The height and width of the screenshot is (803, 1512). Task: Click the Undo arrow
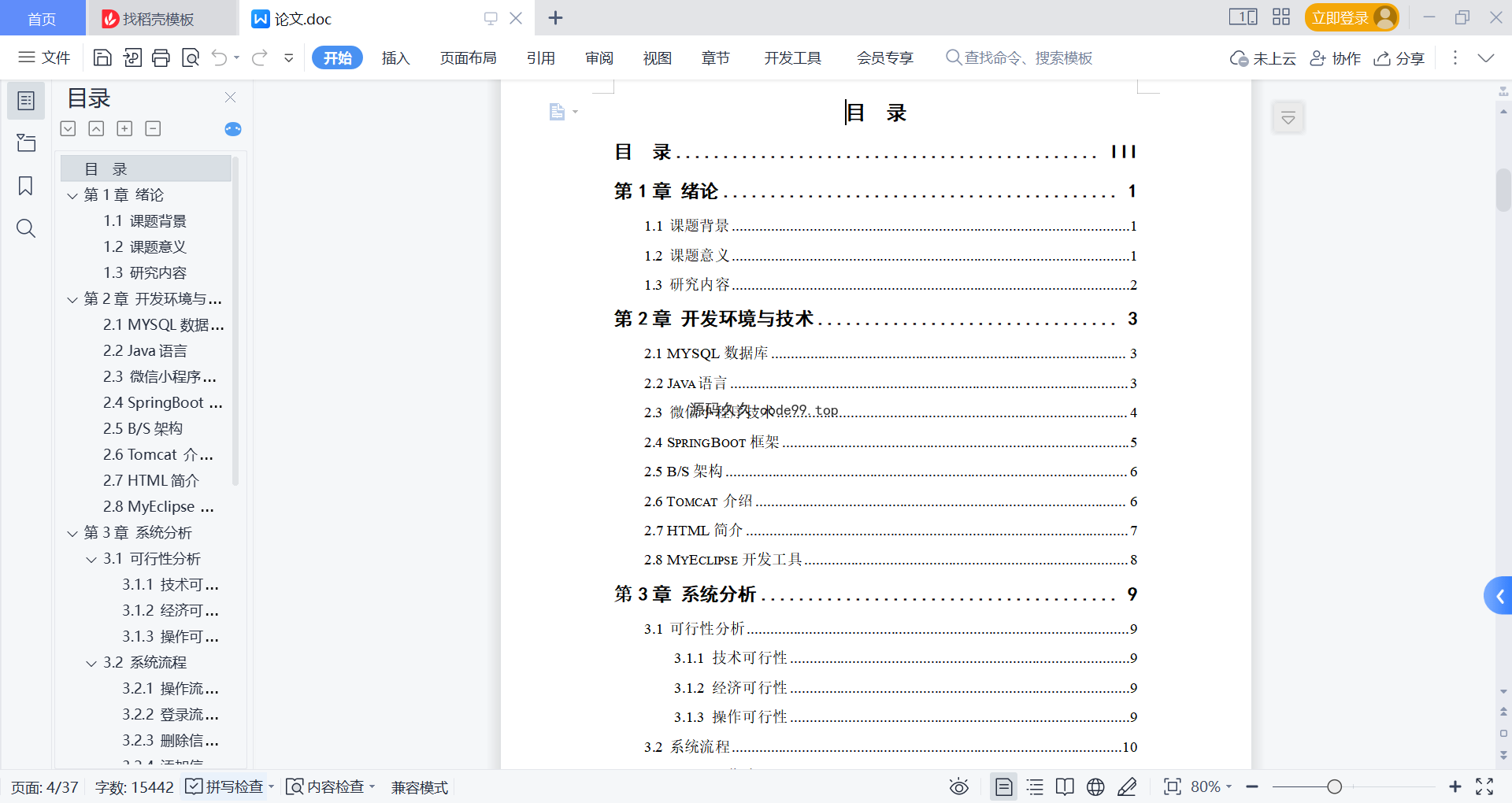[x=220, y=57]
